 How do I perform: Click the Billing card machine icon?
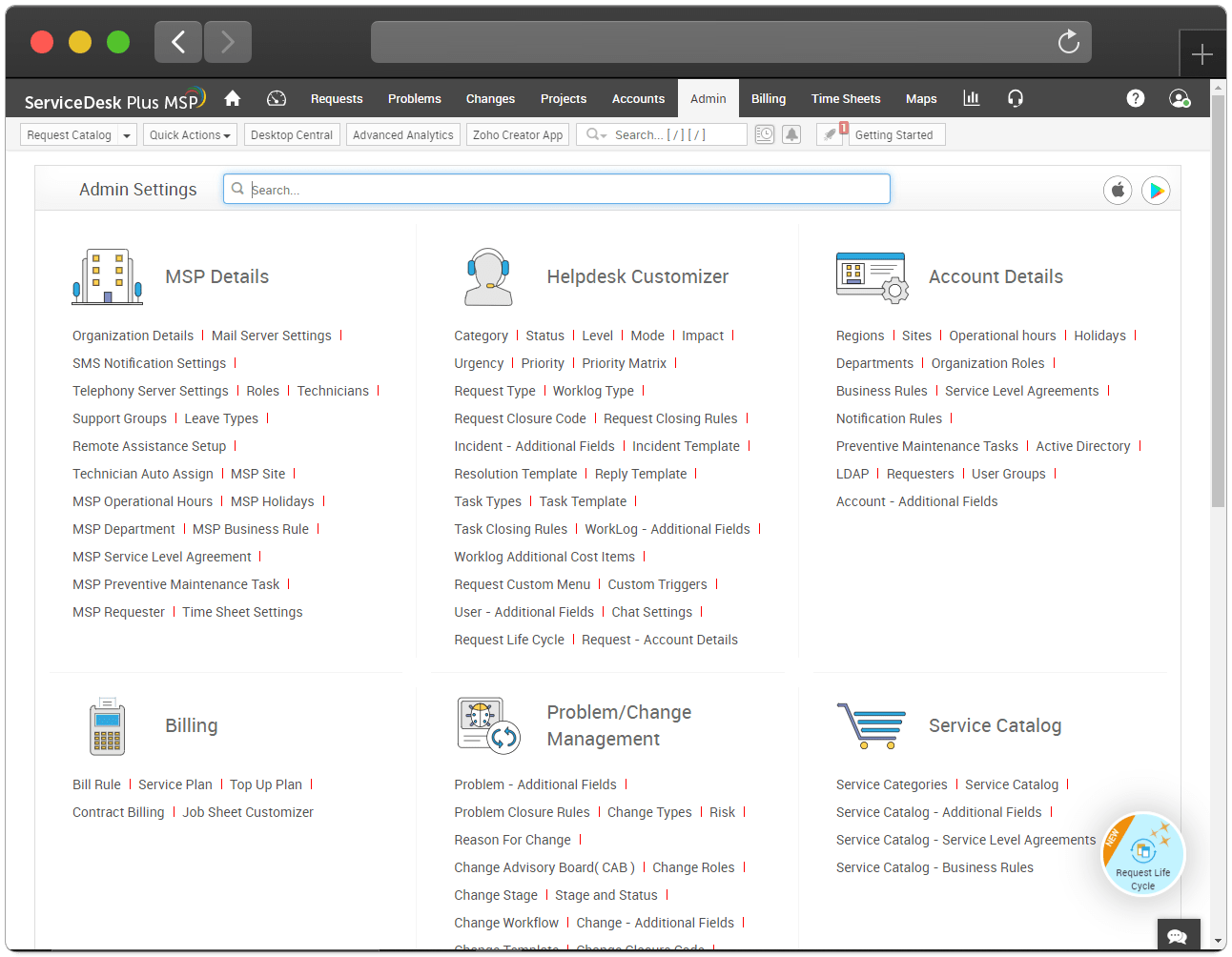pyautogui.click(x=108, y=726)
